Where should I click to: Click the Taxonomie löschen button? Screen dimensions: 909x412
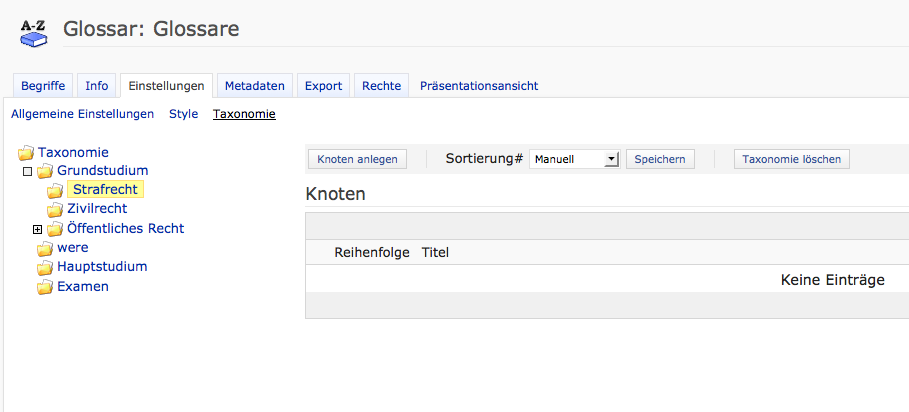tap(791, 159)
